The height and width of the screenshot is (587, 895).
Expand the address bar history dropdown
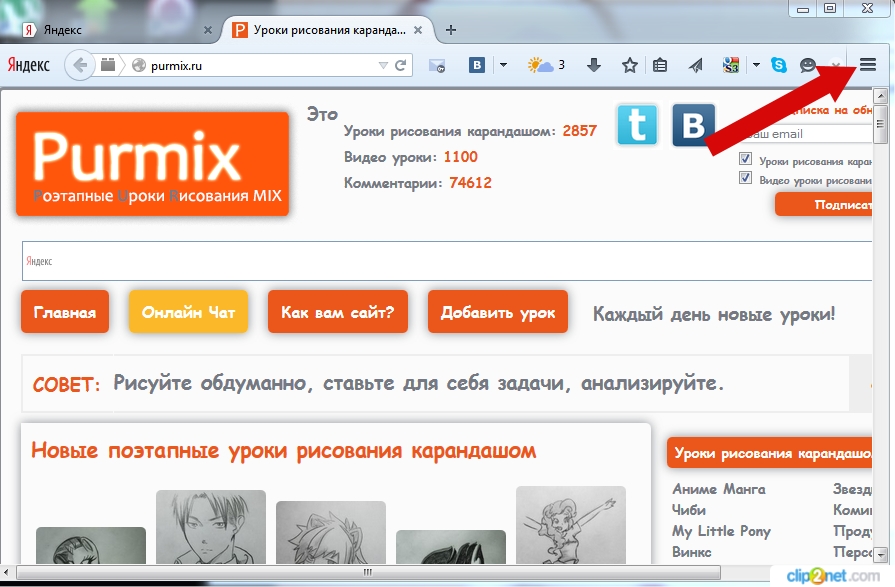point(383,66)
